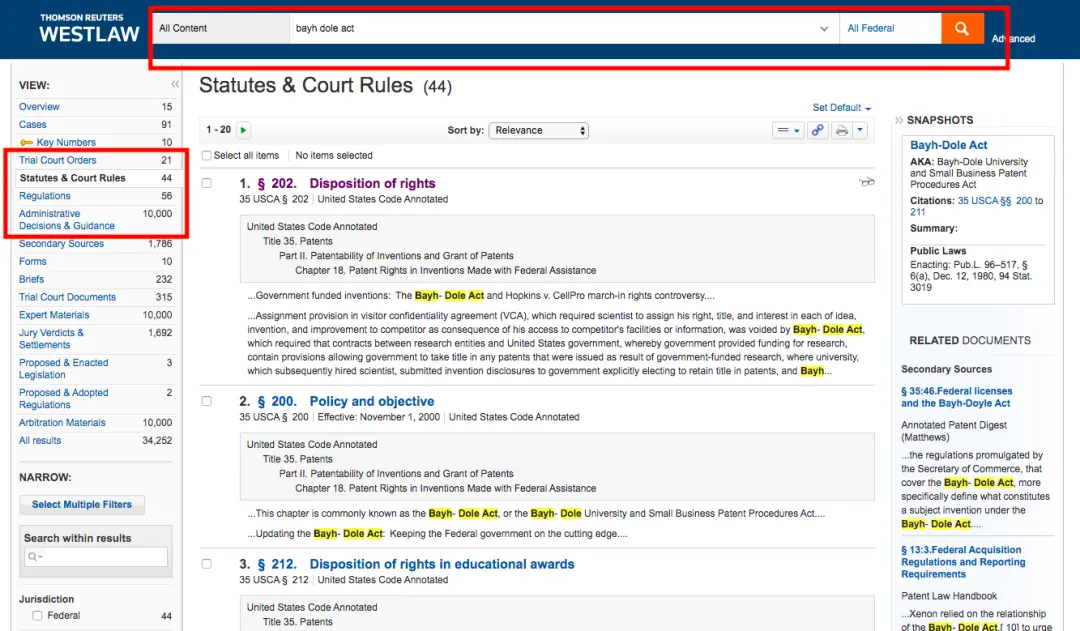Viewport: 1080px width, 631px height.
Task: Click the green next page arrow
Action: click(243, 130)
